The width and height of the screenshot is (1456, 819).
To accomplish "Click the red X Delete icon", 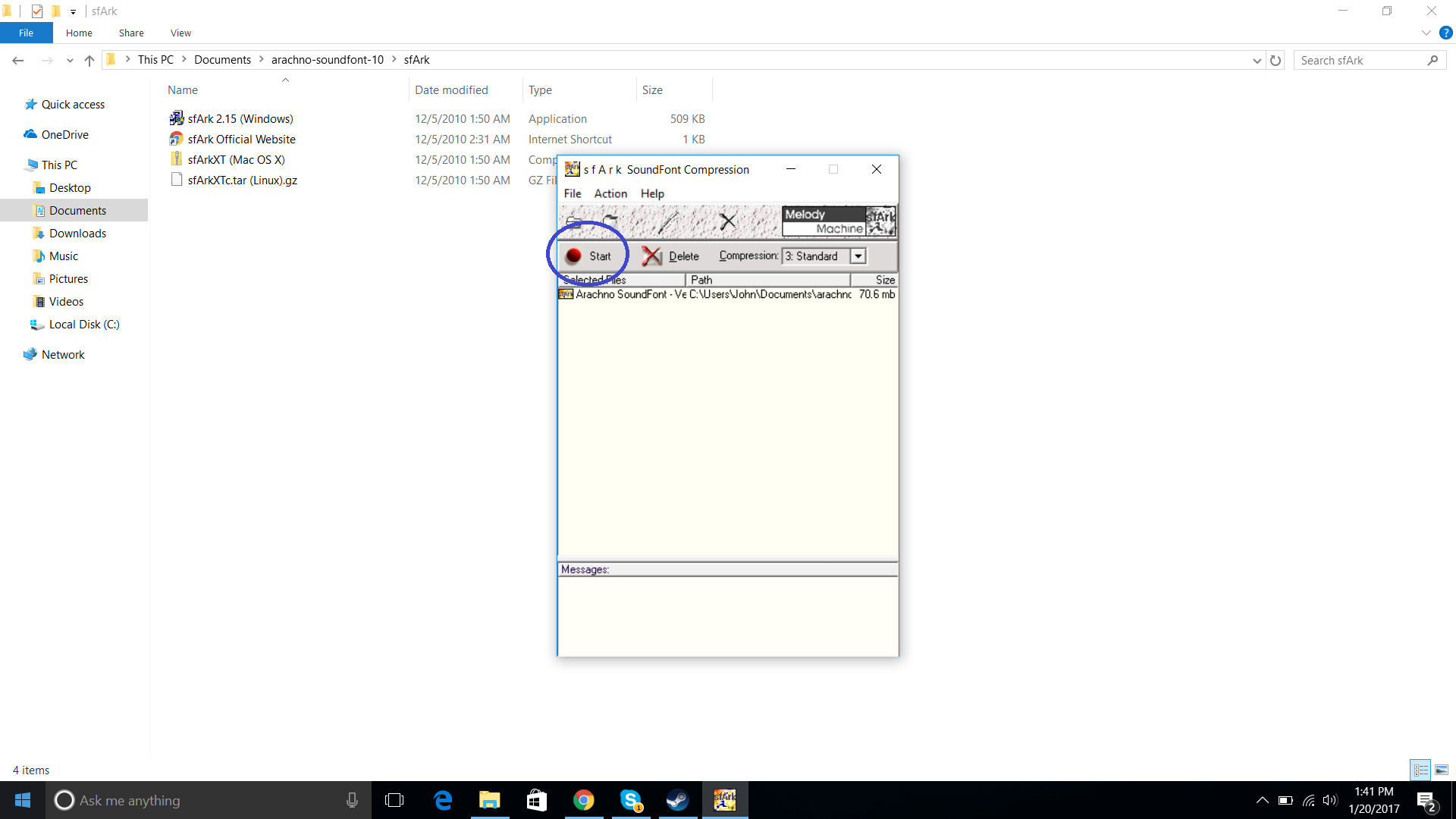I will click(x=651, y=256).
